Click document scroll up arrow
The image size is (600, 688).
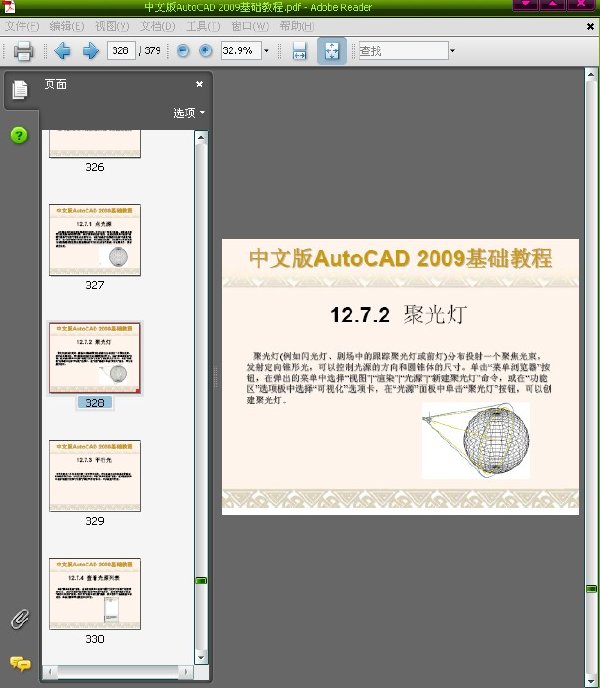pyautogui.click(x=591, y=74)
